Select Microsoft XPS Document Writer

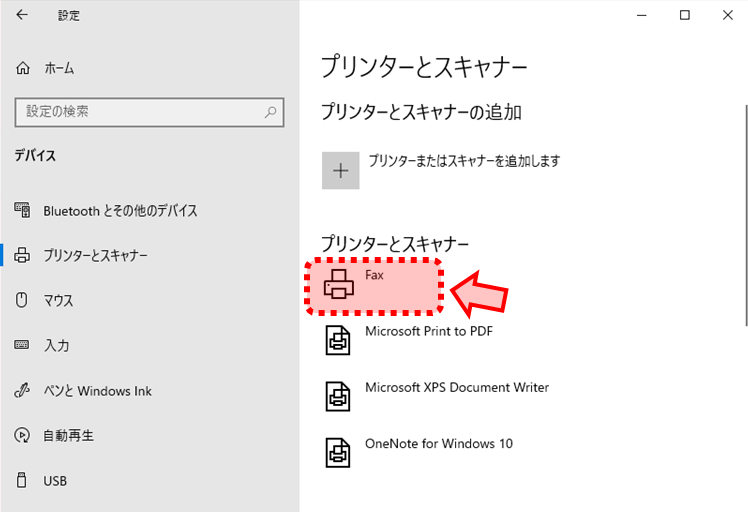coord(456,387)
